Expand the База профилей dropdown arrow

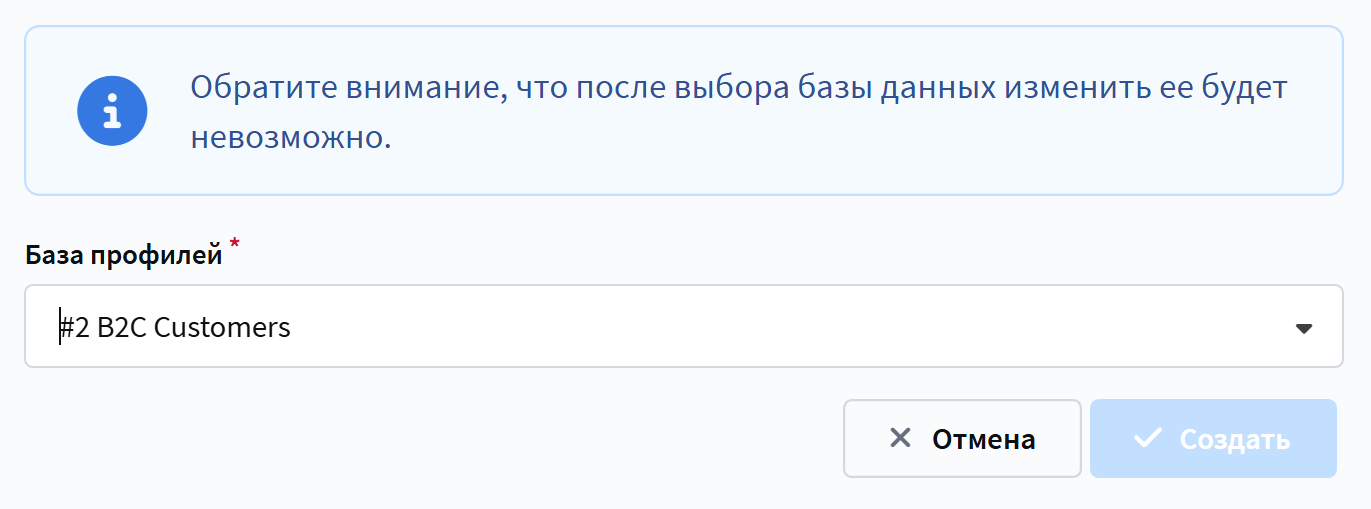[x=1303, y=328]
